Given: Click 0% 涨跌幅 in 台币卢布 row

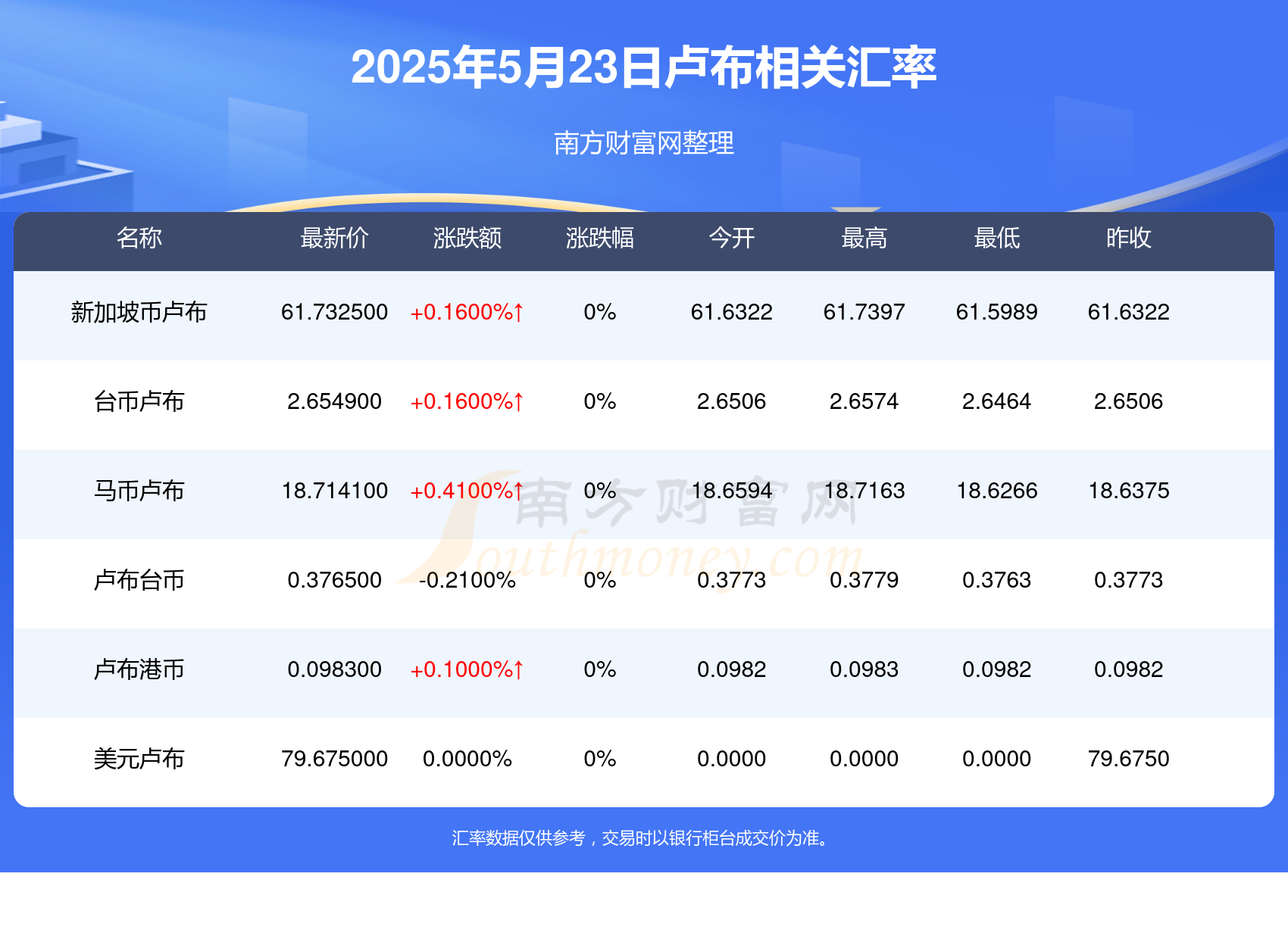Looking at the screenshot, I should pyautogui.click(x=600, y=401).
